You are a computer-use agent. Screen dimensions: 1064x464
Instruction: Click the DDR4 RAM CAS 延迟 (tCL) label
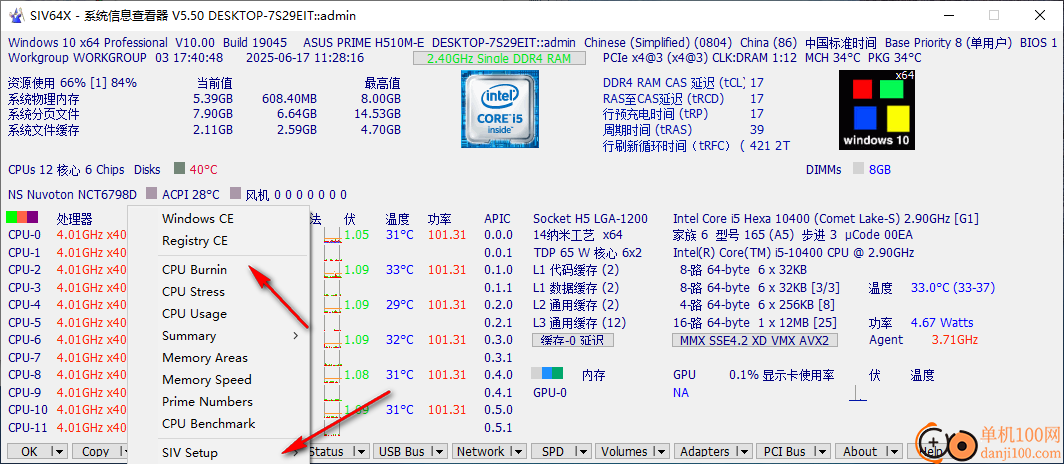tap(674, 83)
